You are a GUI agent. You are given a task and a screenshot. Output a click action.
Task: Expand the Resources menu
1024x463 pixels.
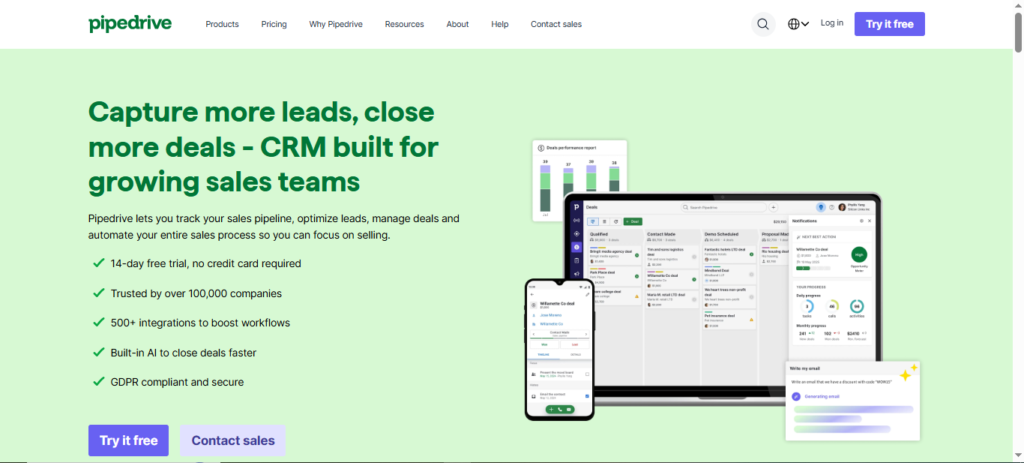click(404, 24)
